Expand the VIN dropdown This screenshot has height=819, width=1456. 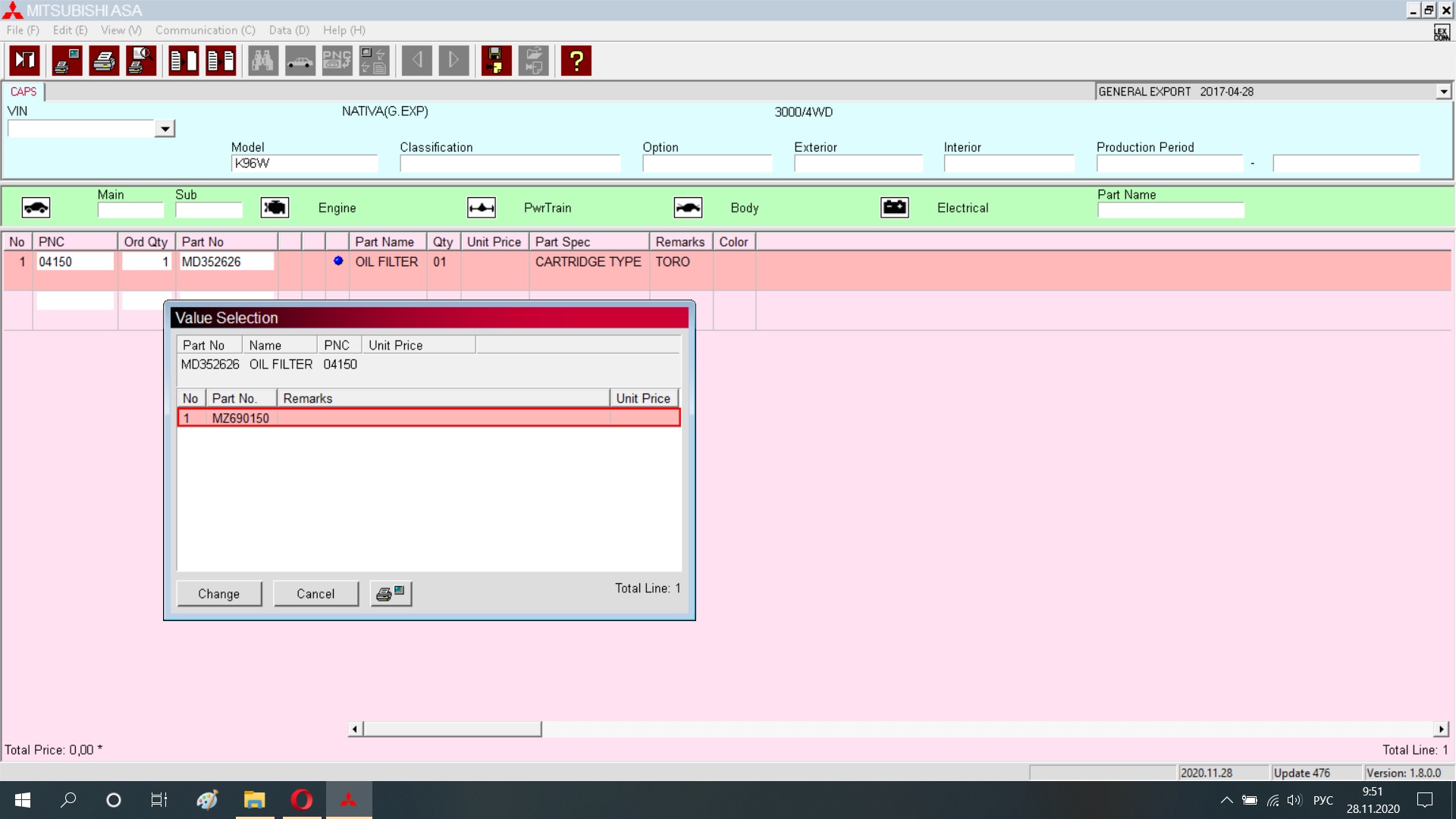(165, 129)
